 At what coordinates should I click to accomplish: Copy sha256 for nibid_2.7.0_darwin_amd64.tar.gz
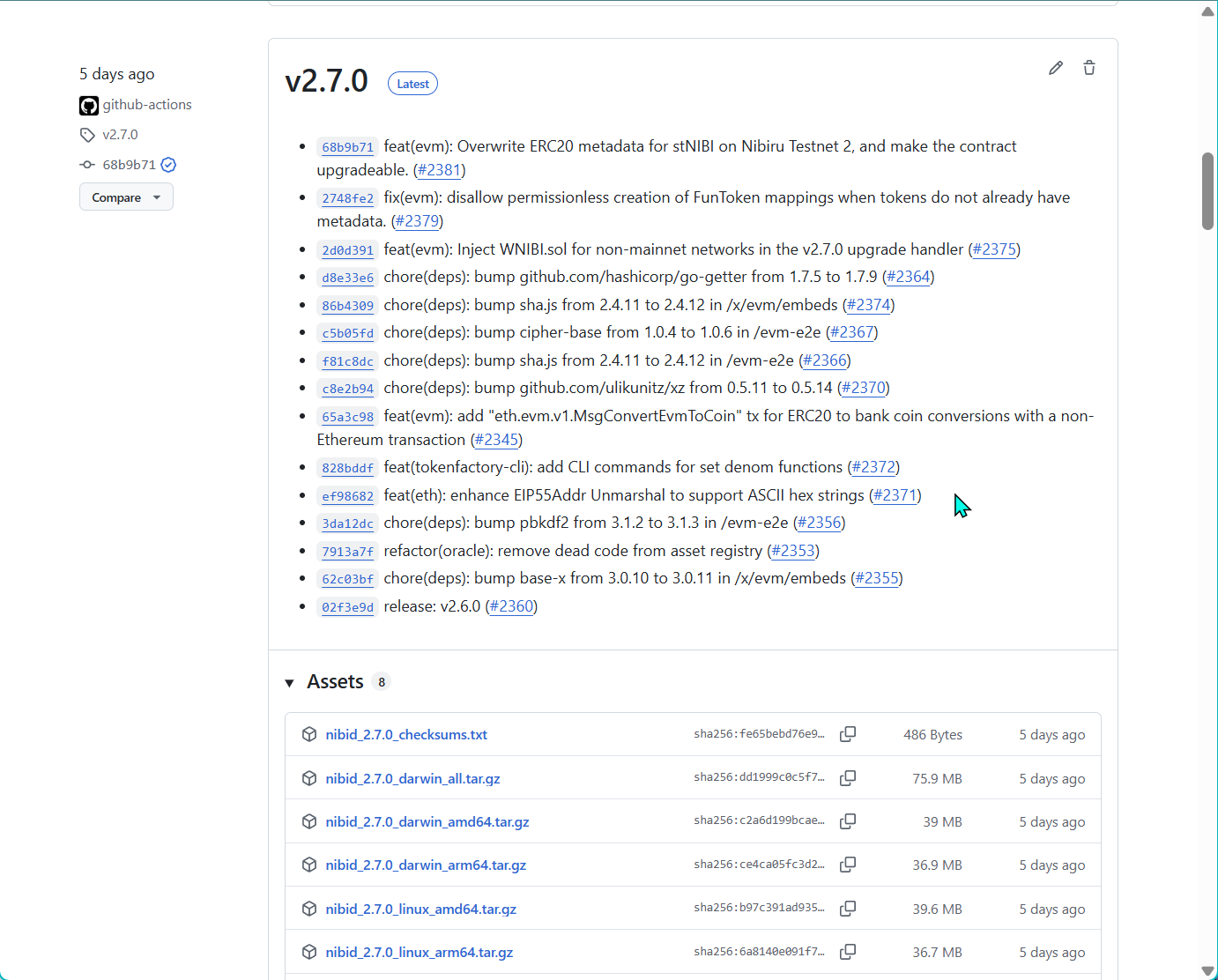848,821
